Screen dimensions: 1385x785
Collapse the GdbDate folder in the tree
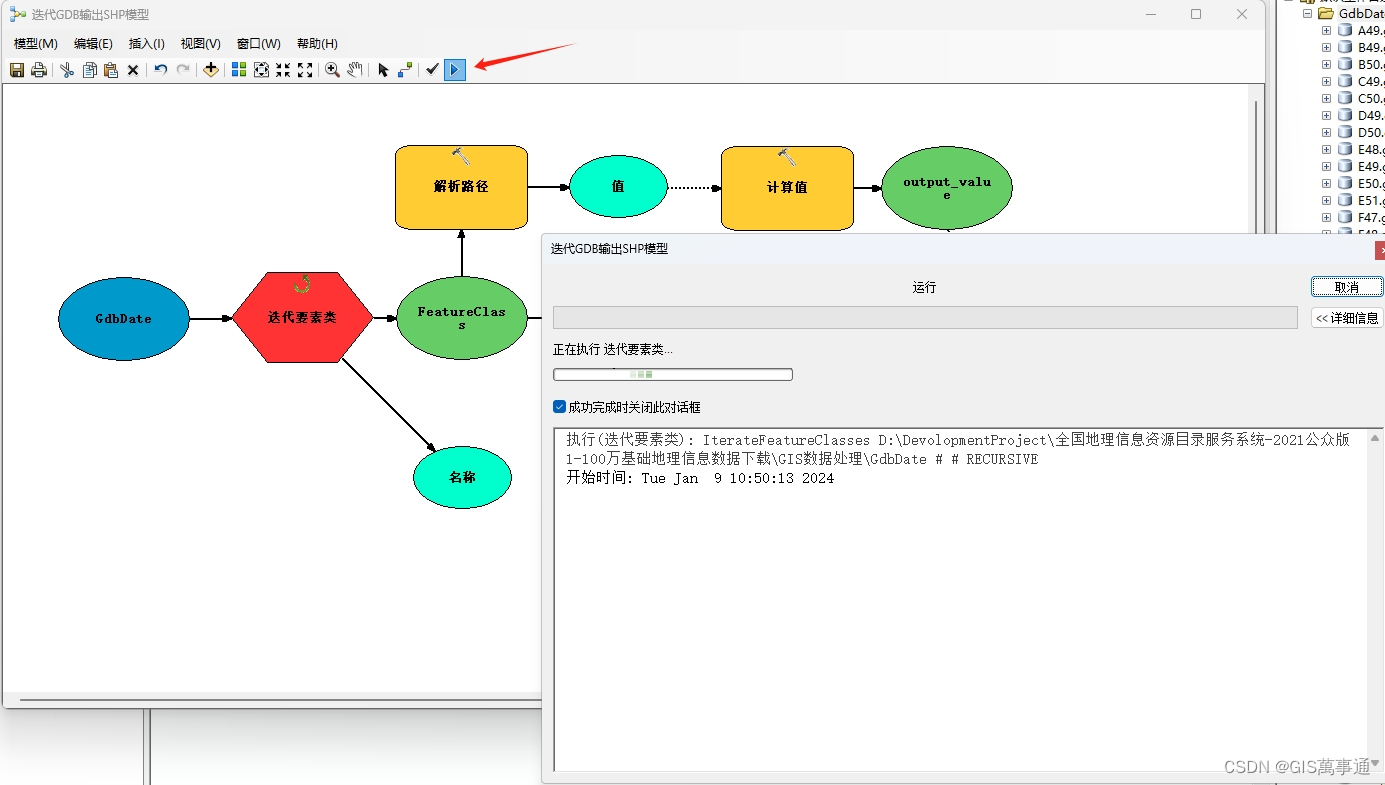tap(1307, 13)
